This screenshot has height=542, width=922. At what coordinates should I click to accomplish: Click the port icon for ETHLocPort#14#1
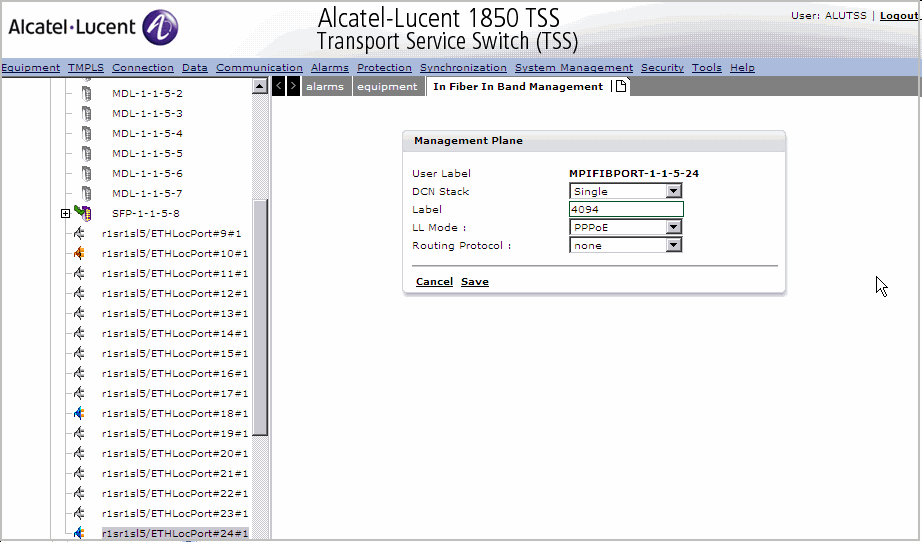(79, 333)
